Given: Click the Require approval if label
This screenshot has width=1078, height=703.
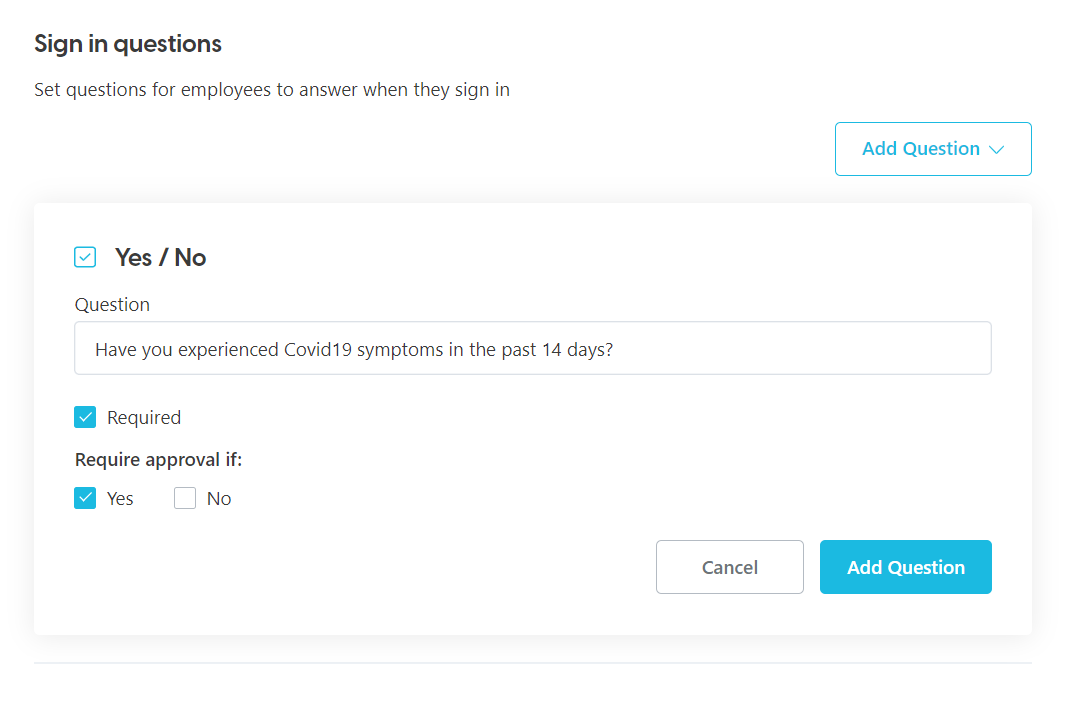Looking at the screenshot, I should pos(158,459).
